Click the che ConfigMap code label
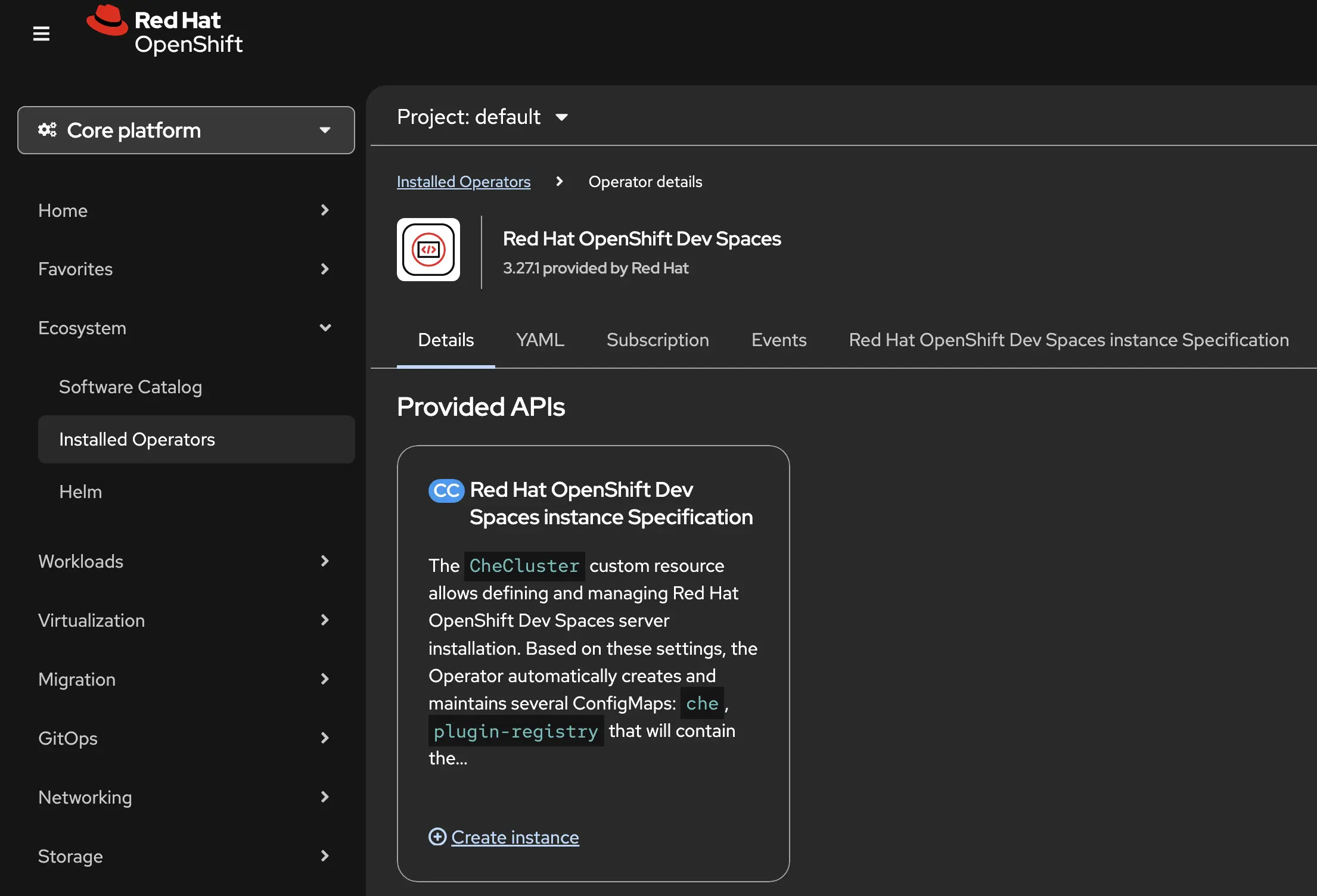Screen dimensions: 1317x896 (x=702, y=704)
